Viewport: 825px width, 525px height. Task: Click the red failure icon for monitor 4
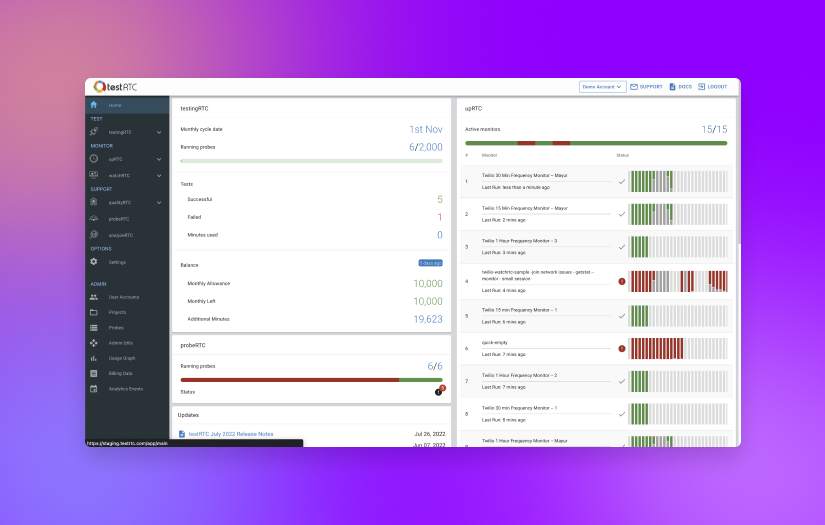622,281
